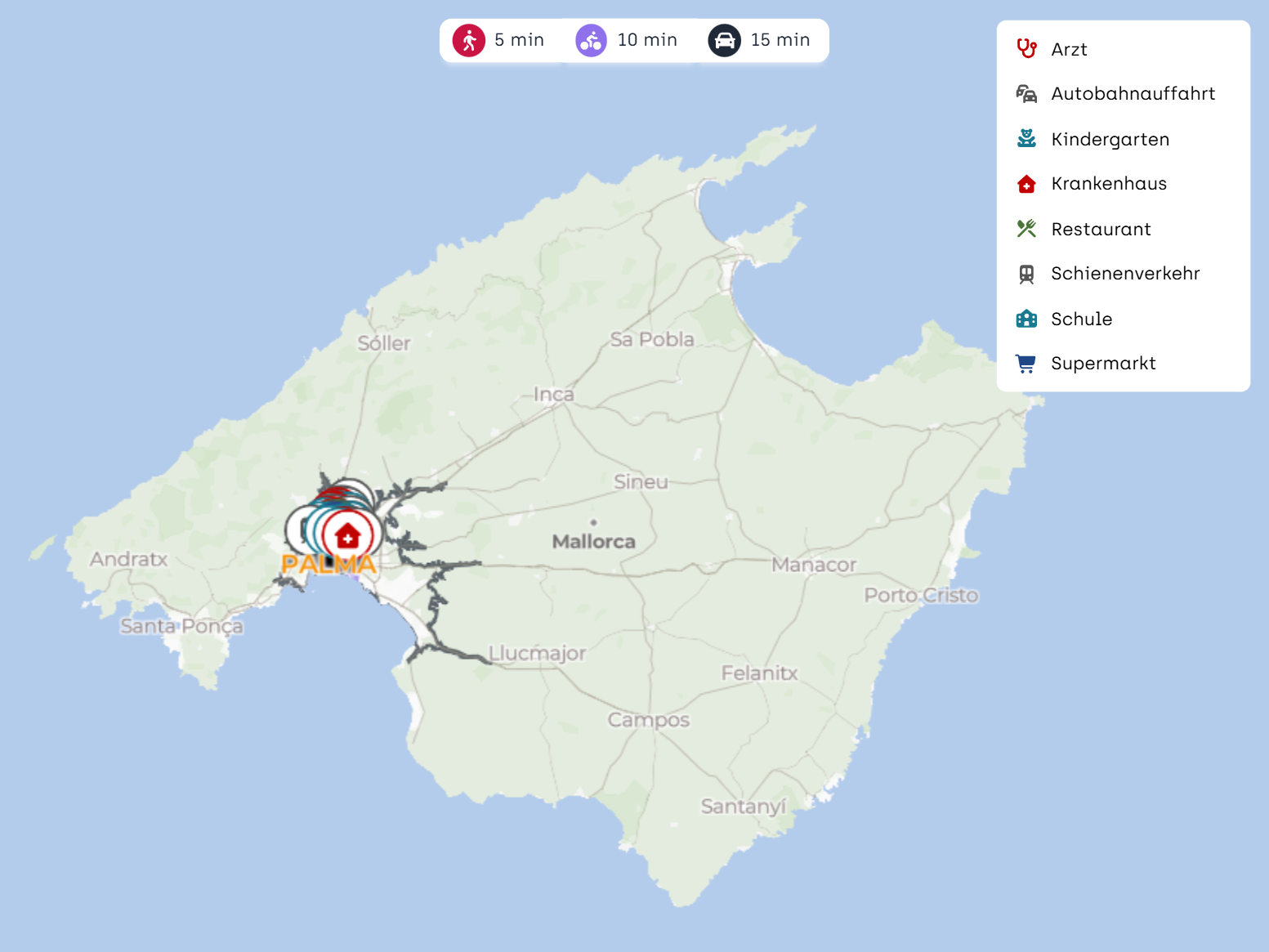1269x952 pixels.
Task: Click the Supermarkt shopping cart icon
Action: point(1026,364)
